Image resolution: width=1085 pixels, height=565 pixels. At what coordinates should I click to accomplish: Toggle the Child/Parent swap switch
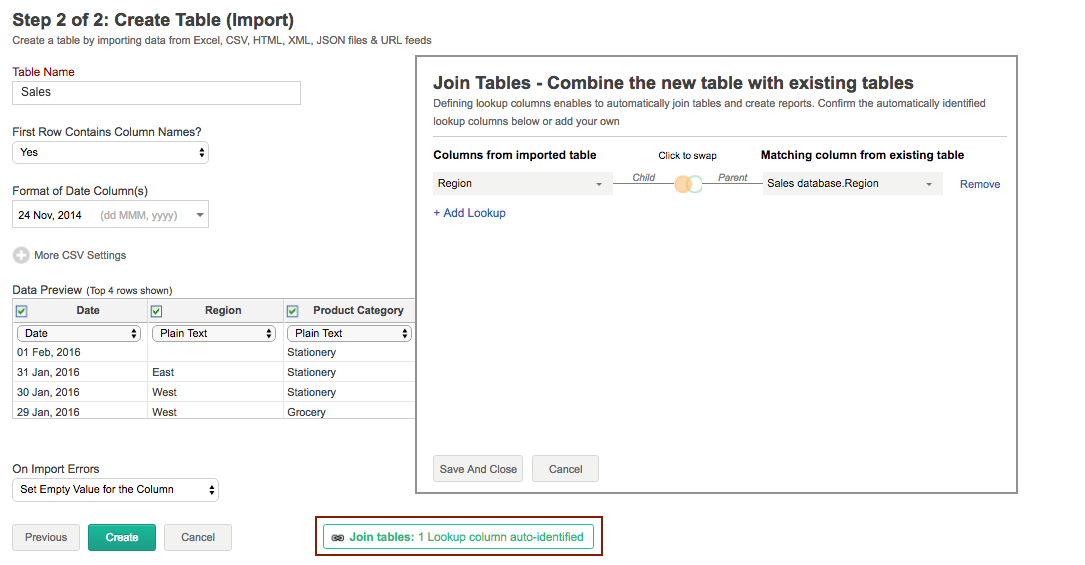click(688, 184)
